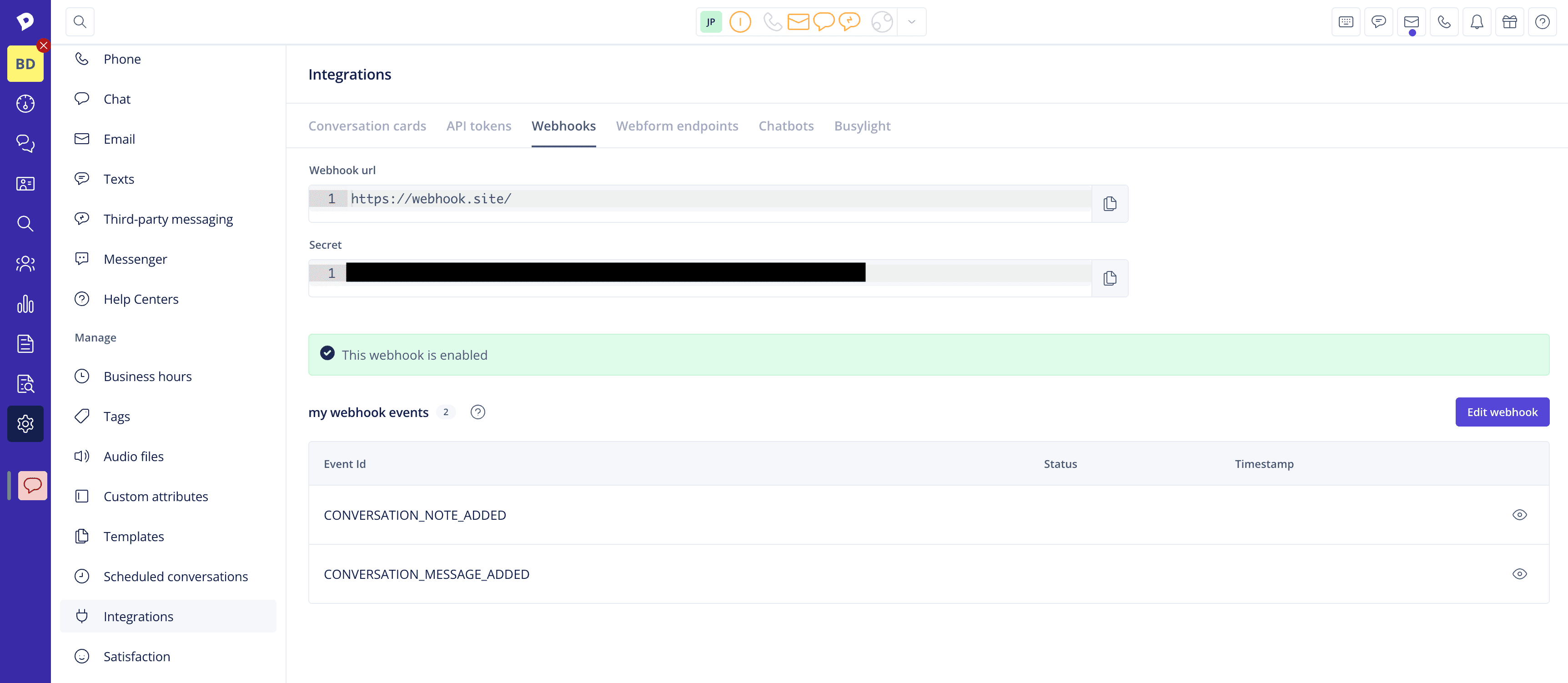
Task: Open the webhook events help popup
Action: click(478, 412)
